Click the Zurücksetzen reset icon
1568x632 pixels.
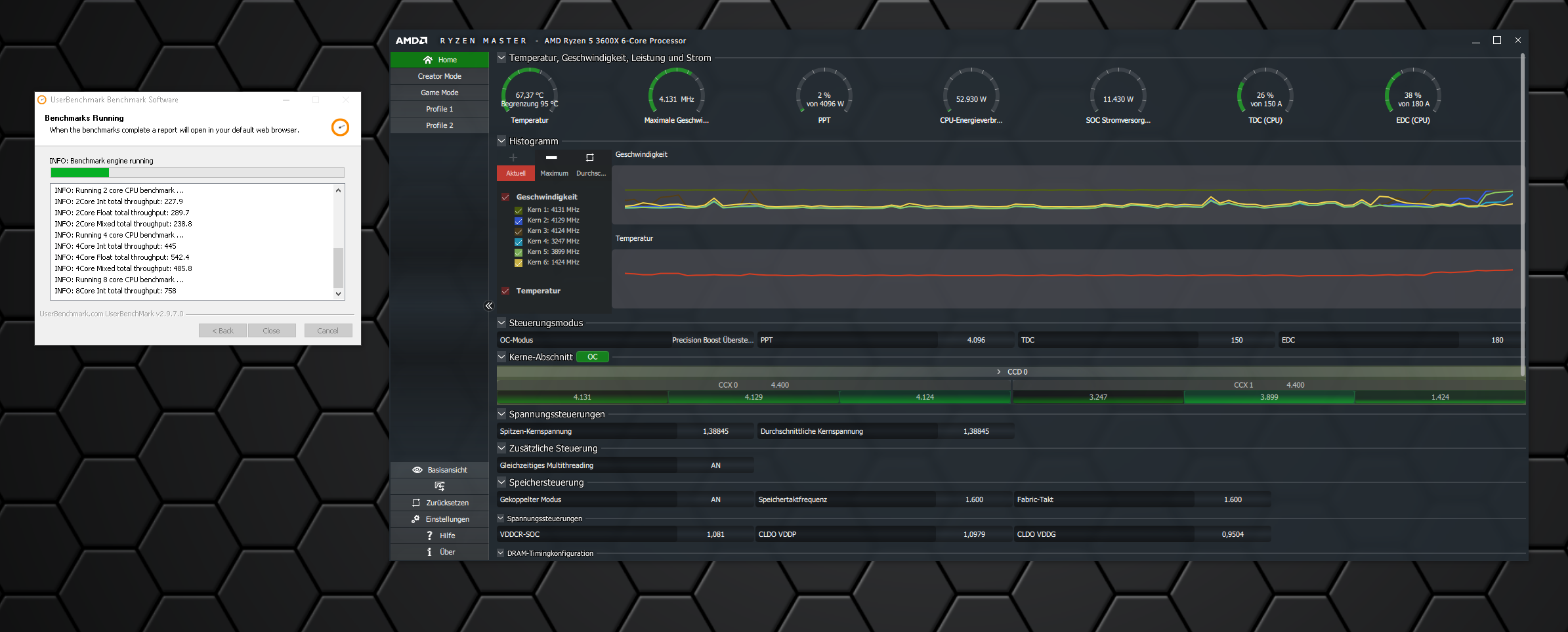point(415,503)
